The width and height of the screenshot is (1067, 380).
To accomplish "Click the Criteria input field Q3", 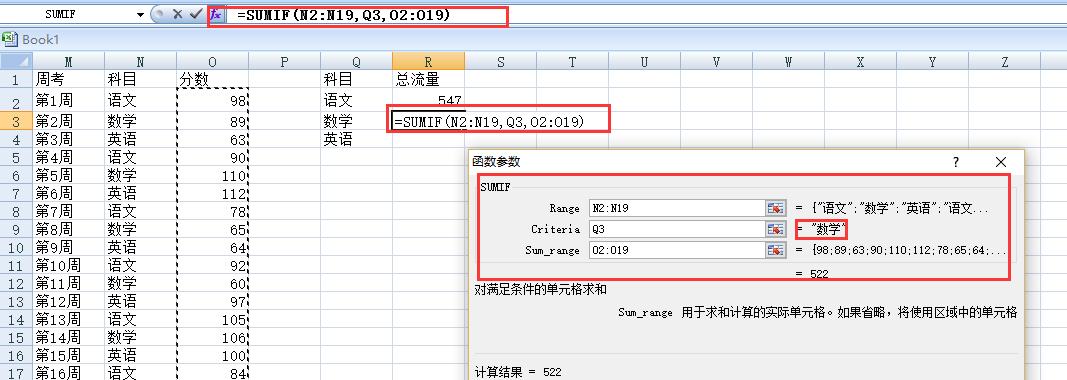I will pos(678,229).
